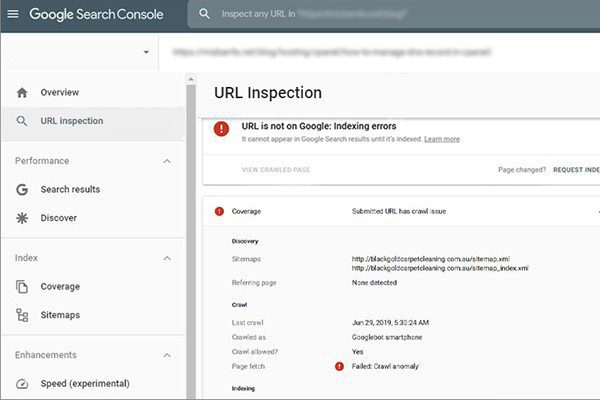Click the Inspect any URL search field

coord(394,14)
